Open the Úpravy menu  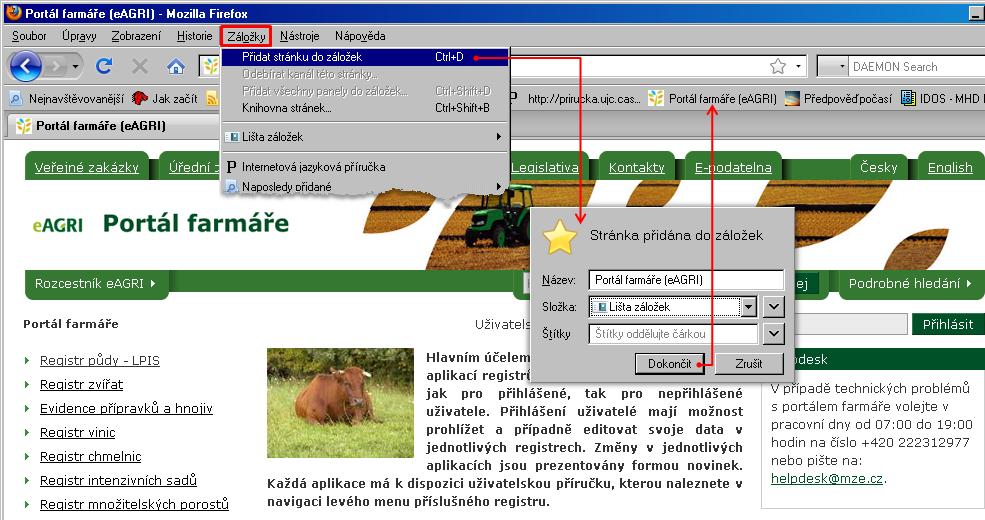point(79,36)
